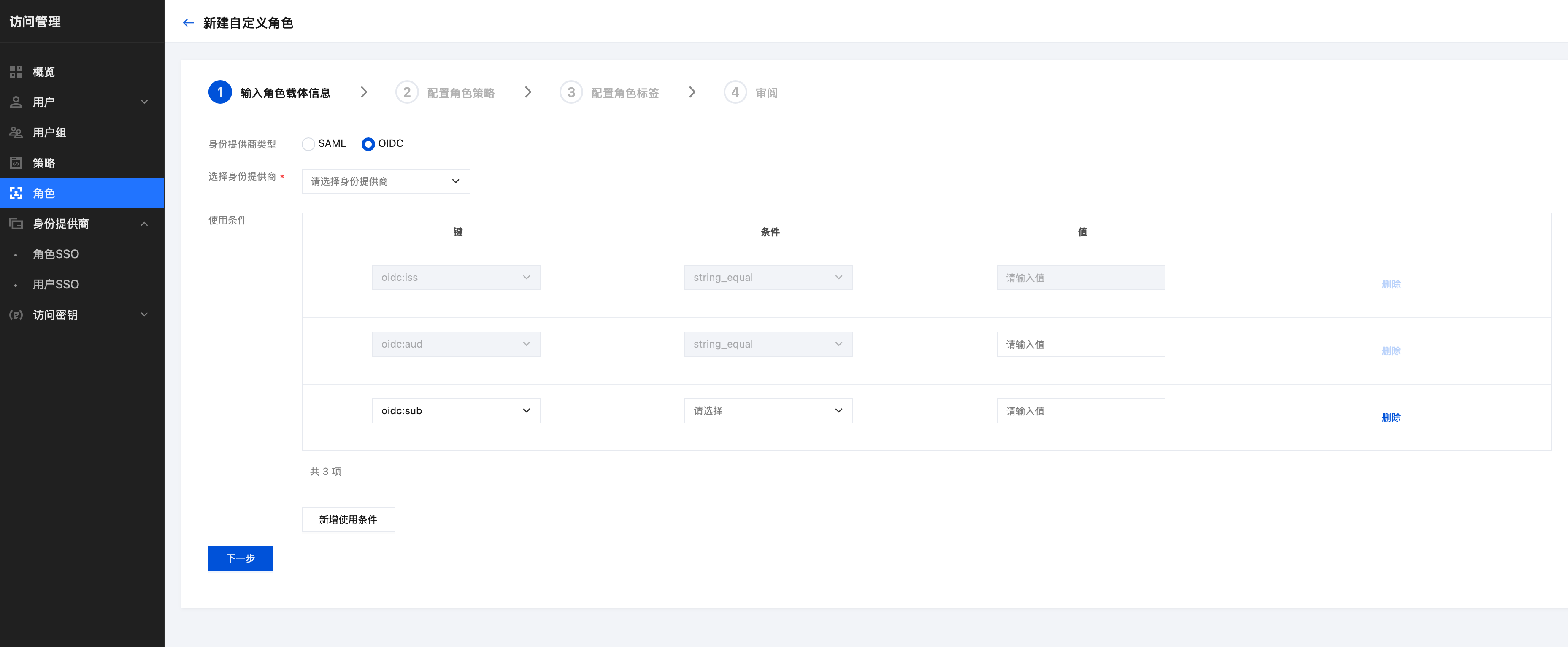
Task: Click the 概览 grid icon in the sidebar
Action: coord(16,72)
